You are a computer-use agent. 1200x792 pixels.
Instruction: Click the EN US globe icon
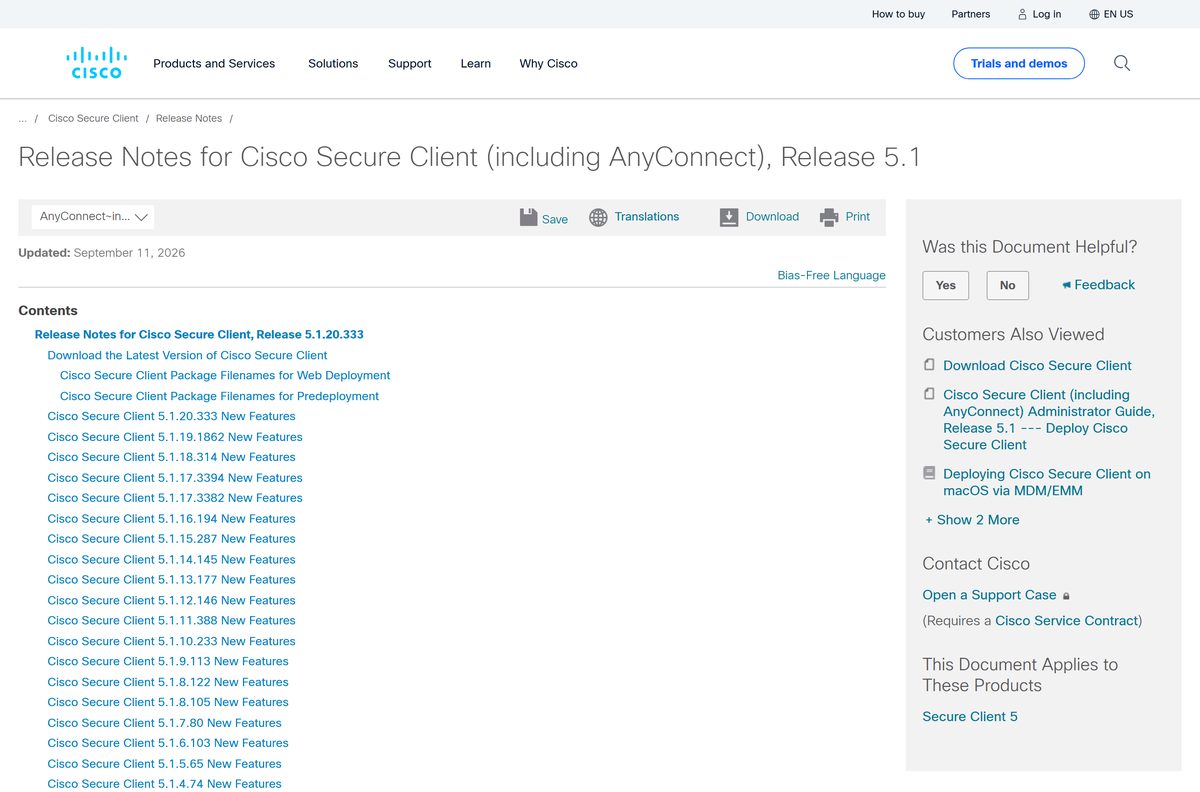click(1094, 14)
